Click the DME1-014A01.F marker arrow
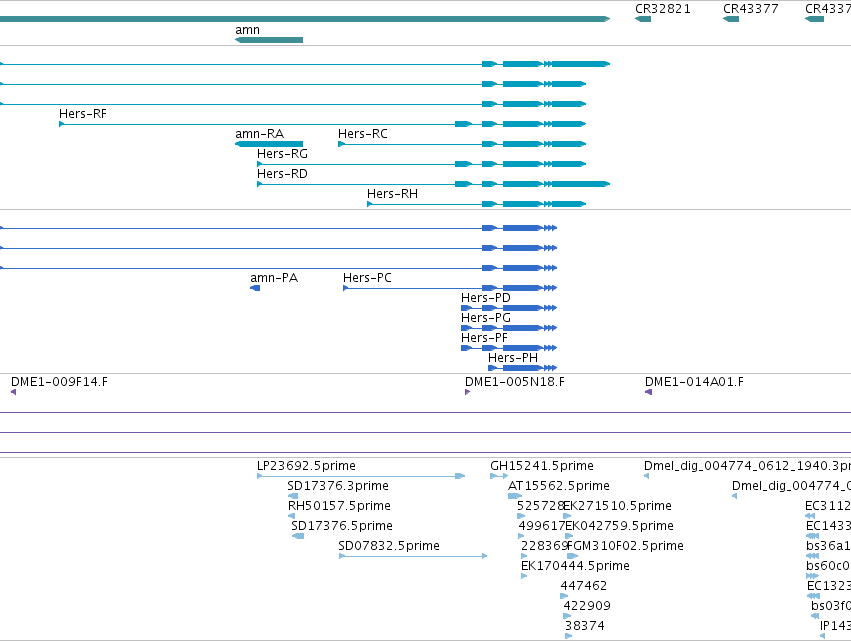This screenshot has height=641, width=851. point(648,392)
